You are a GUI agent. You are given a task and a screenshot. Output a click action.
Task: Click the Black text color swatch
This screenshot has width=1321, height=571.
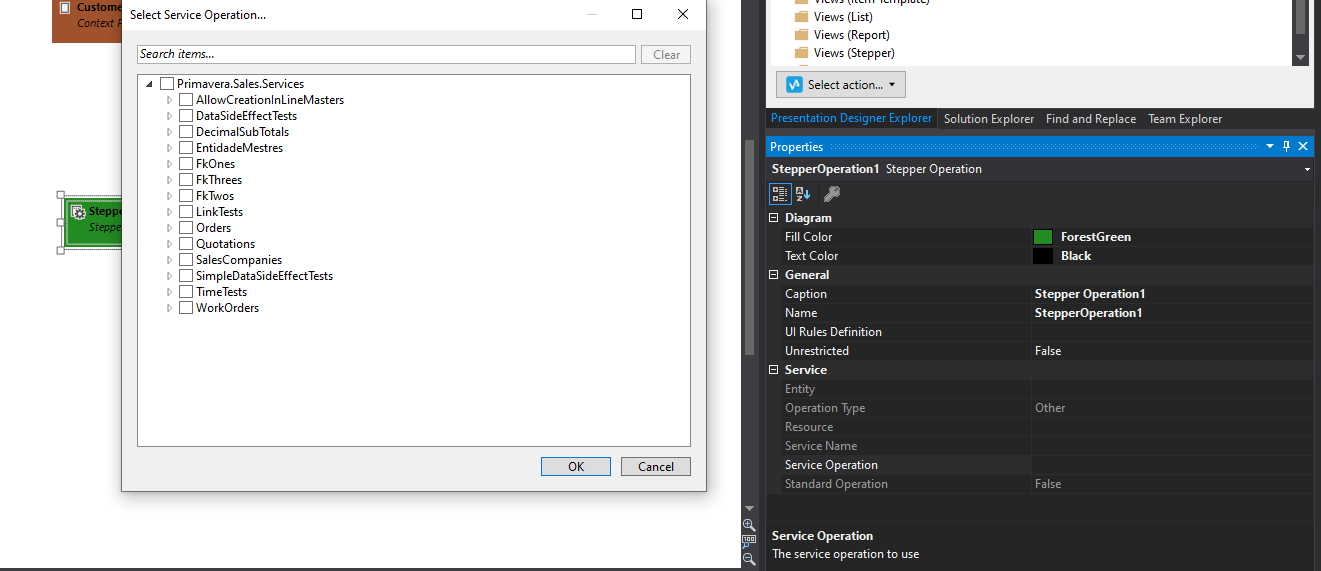pos(1043,256)
